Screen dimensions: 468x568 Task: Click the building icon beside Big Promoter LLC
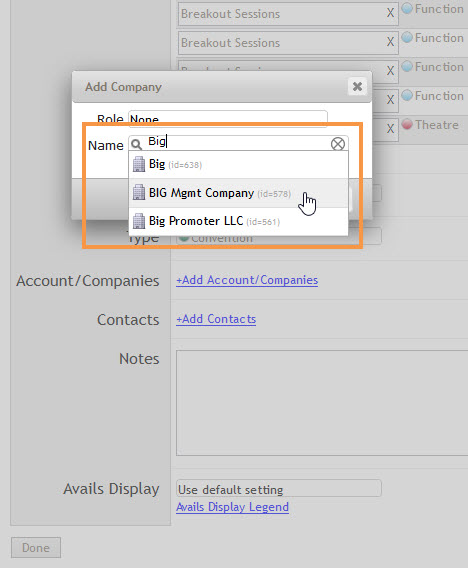pyautogui.click(x=139, y=221)
